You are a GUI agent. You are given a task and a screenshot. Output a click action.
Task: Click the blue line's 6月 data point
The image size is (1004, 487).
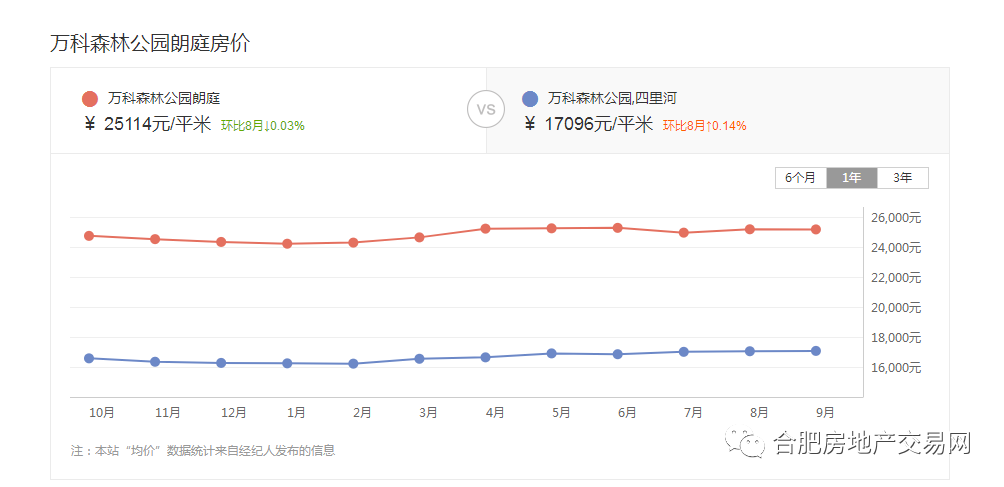(x=617, y=354)
